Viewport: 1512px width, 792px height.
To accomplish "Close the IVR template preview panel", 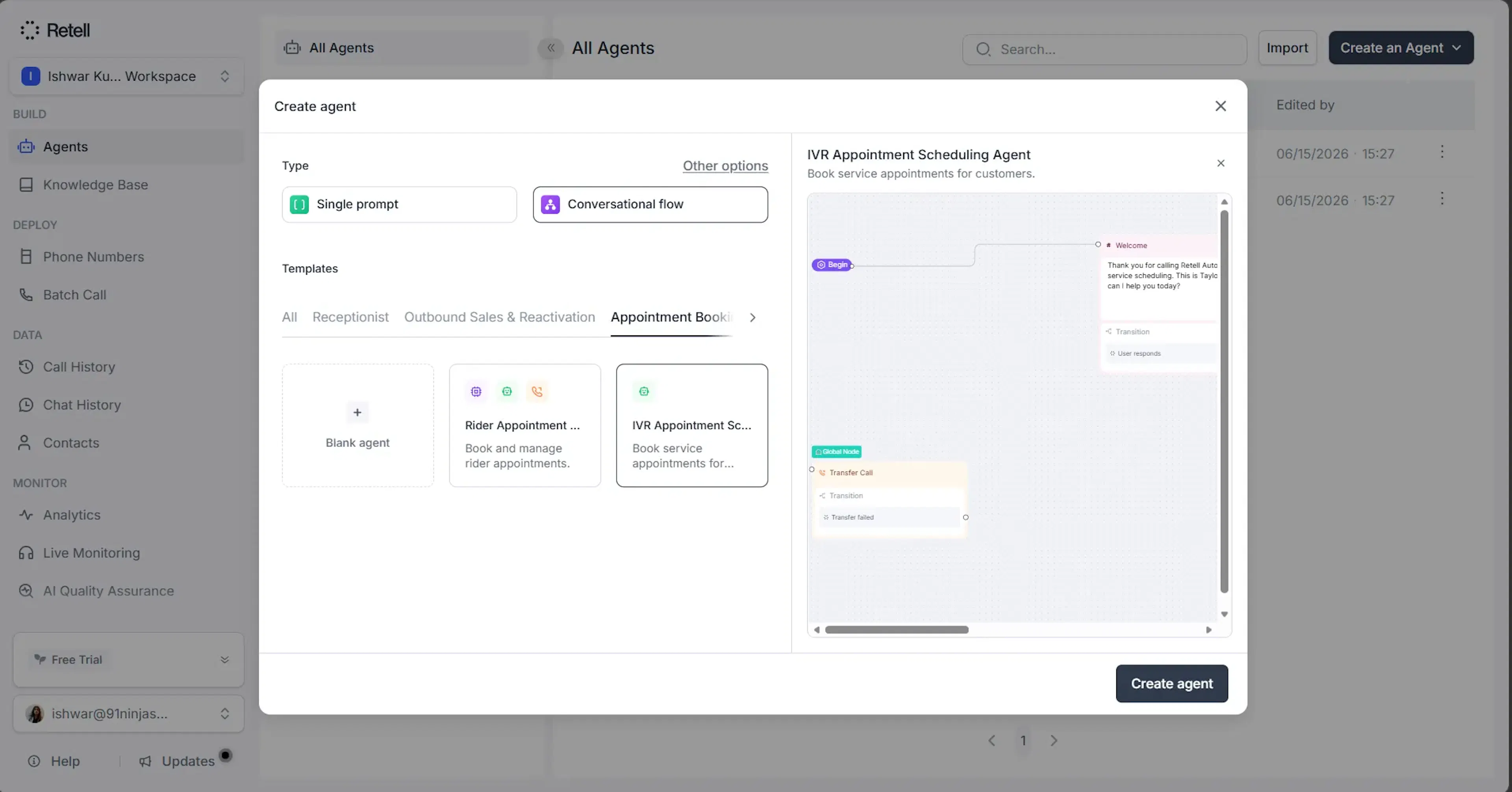I will tap(1221, 163).
